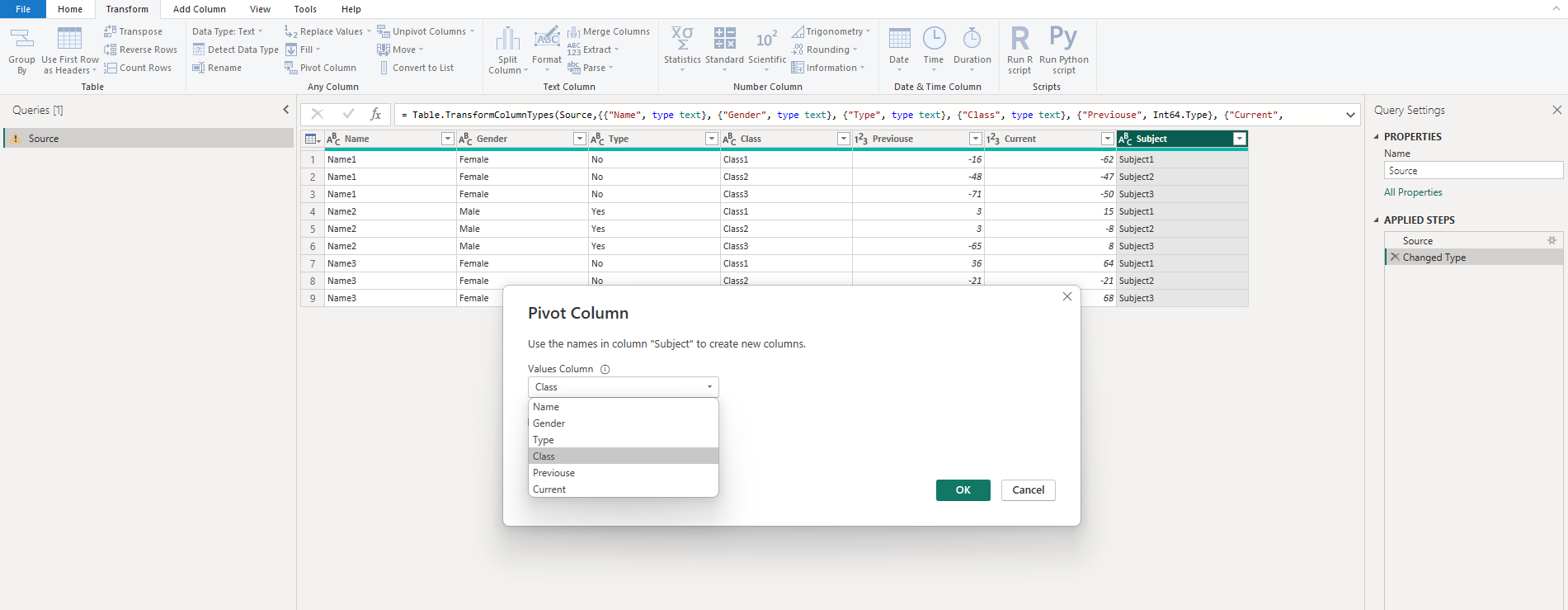The image size is (1568, 610).
Task: Collapse the Applied Steps section
Action: [1377, 220]
